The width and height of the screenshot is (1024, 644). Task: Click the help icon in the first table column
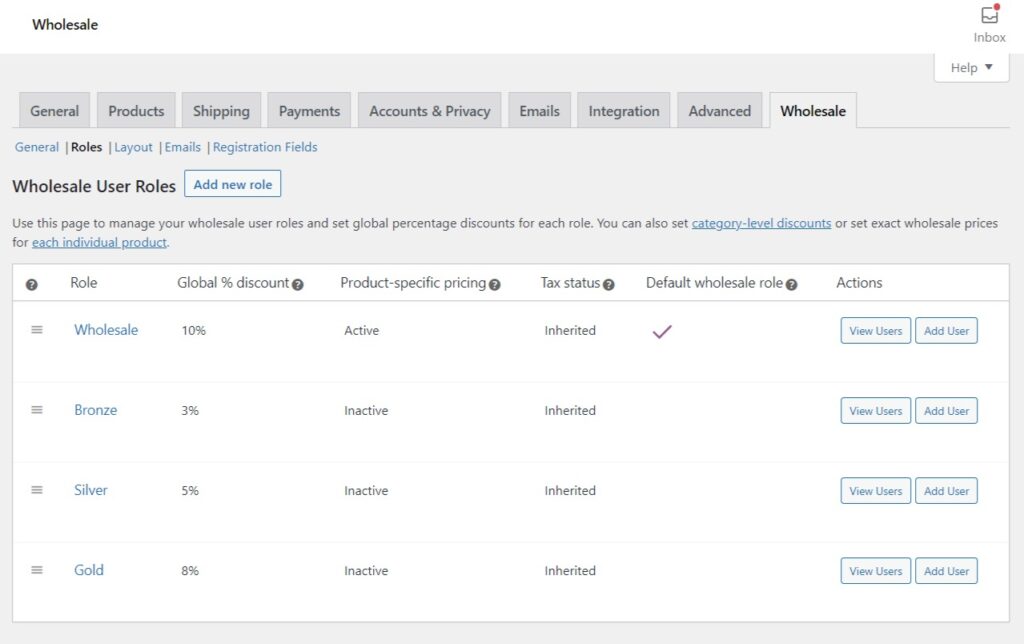(x=31, y=284)
